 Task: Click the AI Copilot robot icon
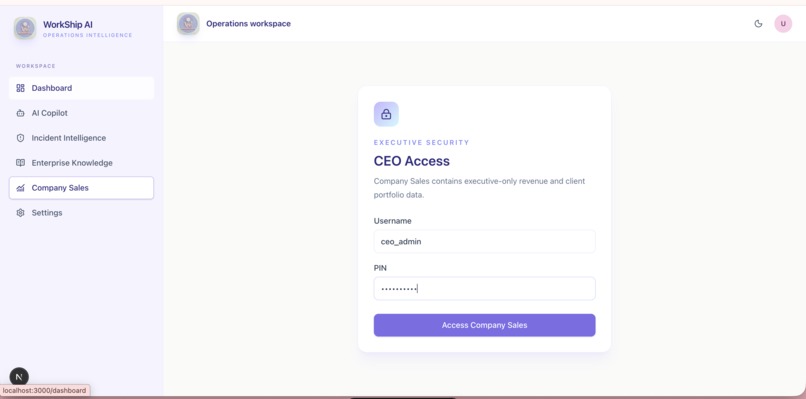tap(21, 113)
